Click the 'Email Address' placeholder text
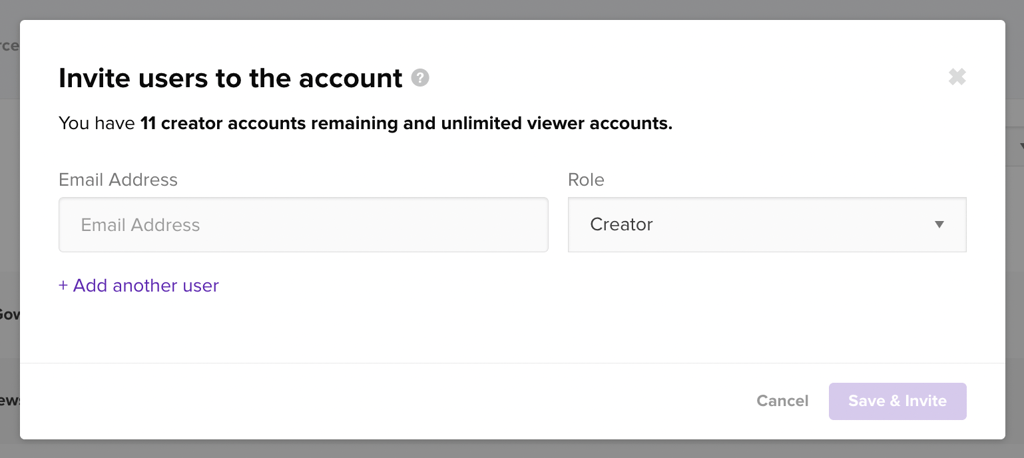 pyautogui.click(x=140, y=225)
